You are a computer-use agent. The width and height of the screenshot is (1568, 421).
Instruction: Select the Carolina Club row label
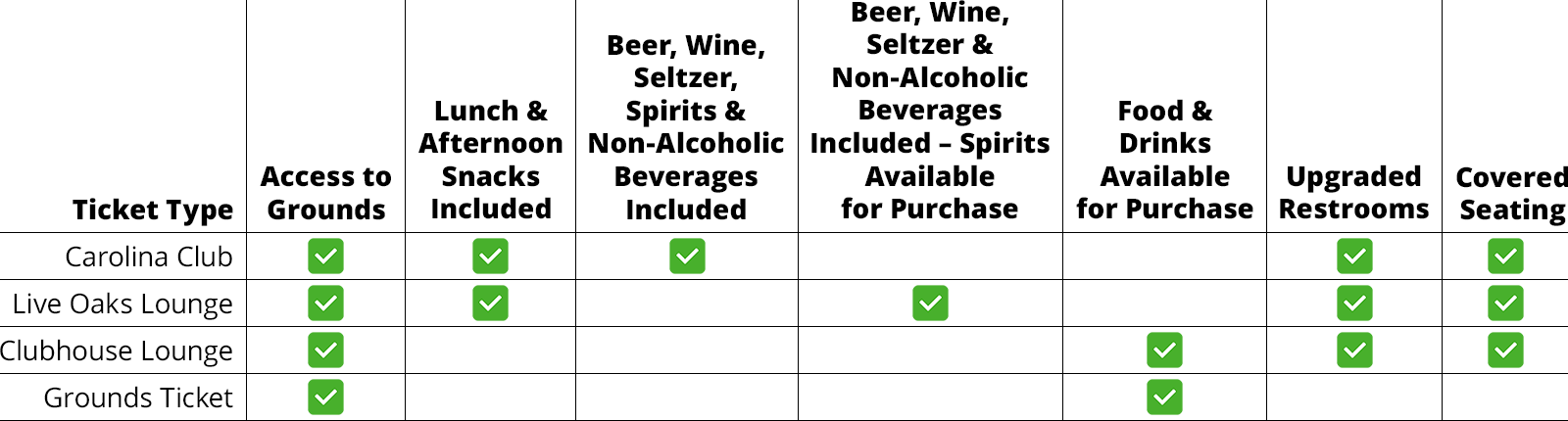[x=149, y=257]
